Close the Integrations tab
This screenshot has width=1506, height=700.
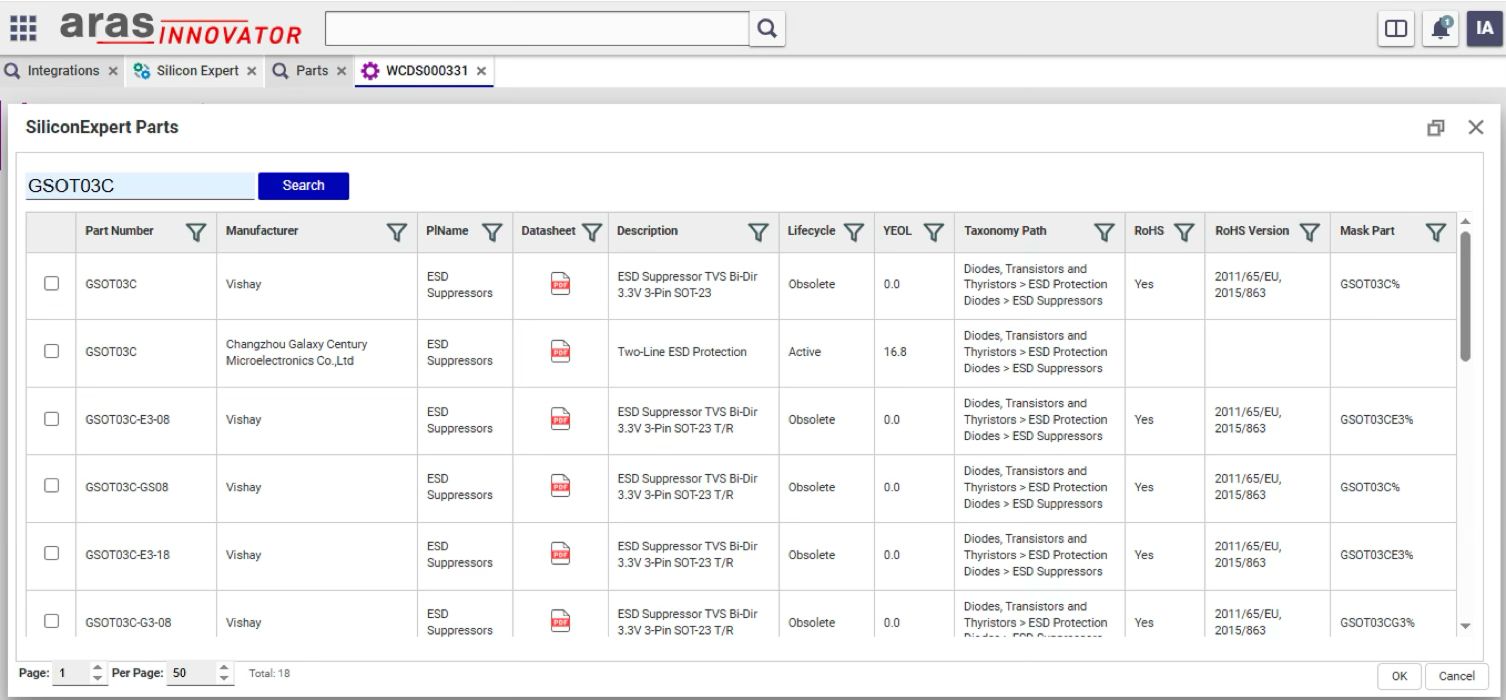(113, 71)
